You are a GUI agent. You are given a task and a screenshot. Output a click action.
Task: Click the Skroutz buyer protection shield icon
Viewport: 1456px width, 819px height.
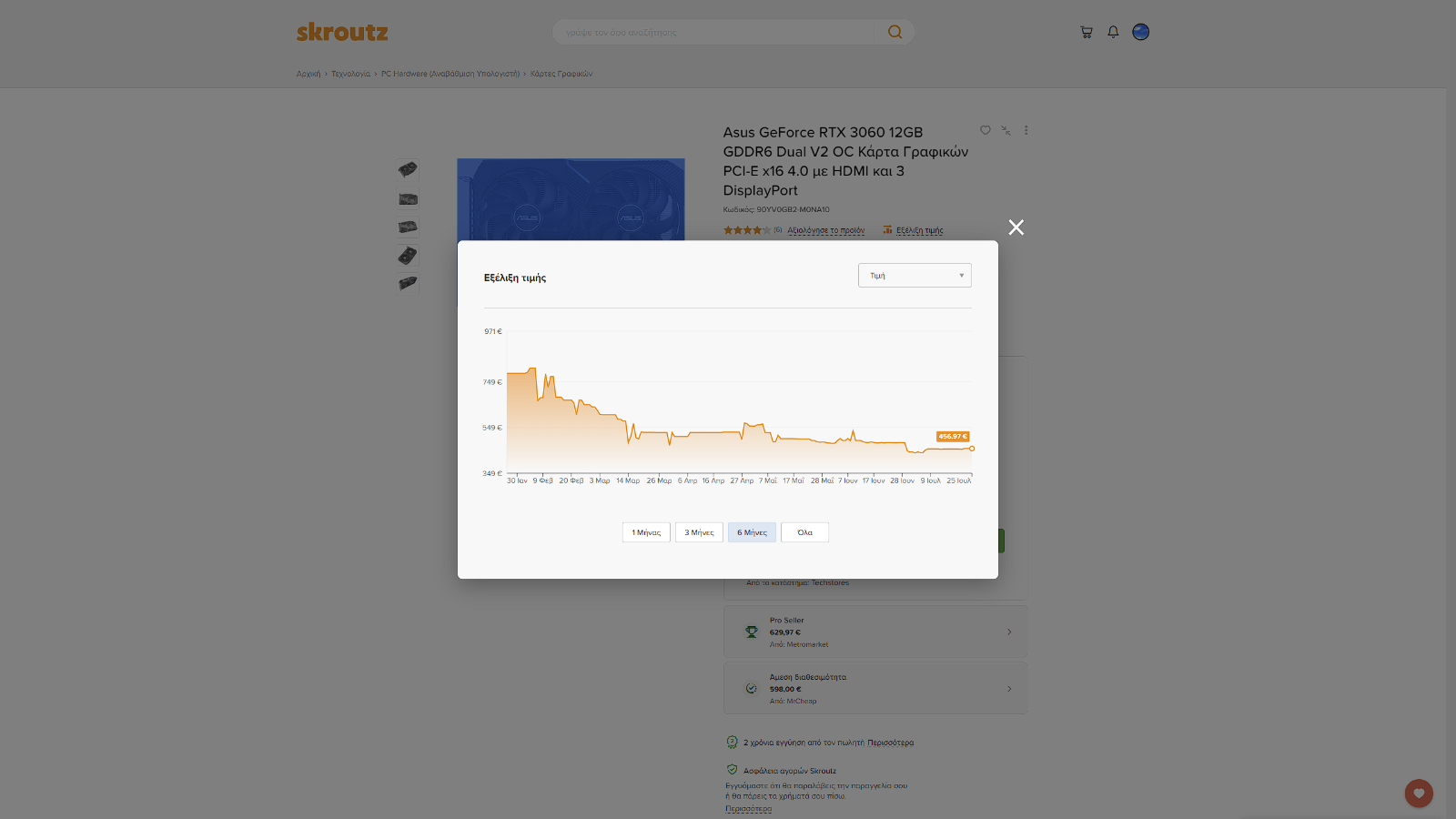coord(732,770)
